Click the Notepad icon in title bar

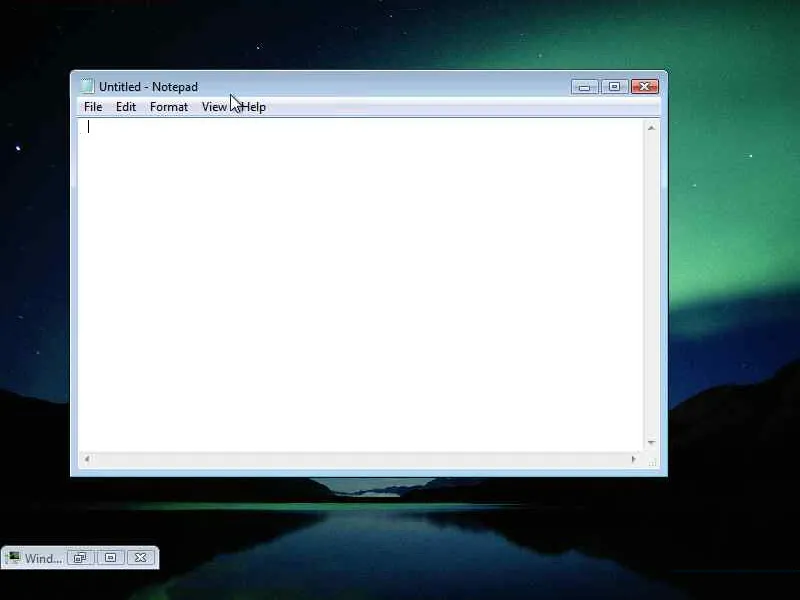pos(87,86)
